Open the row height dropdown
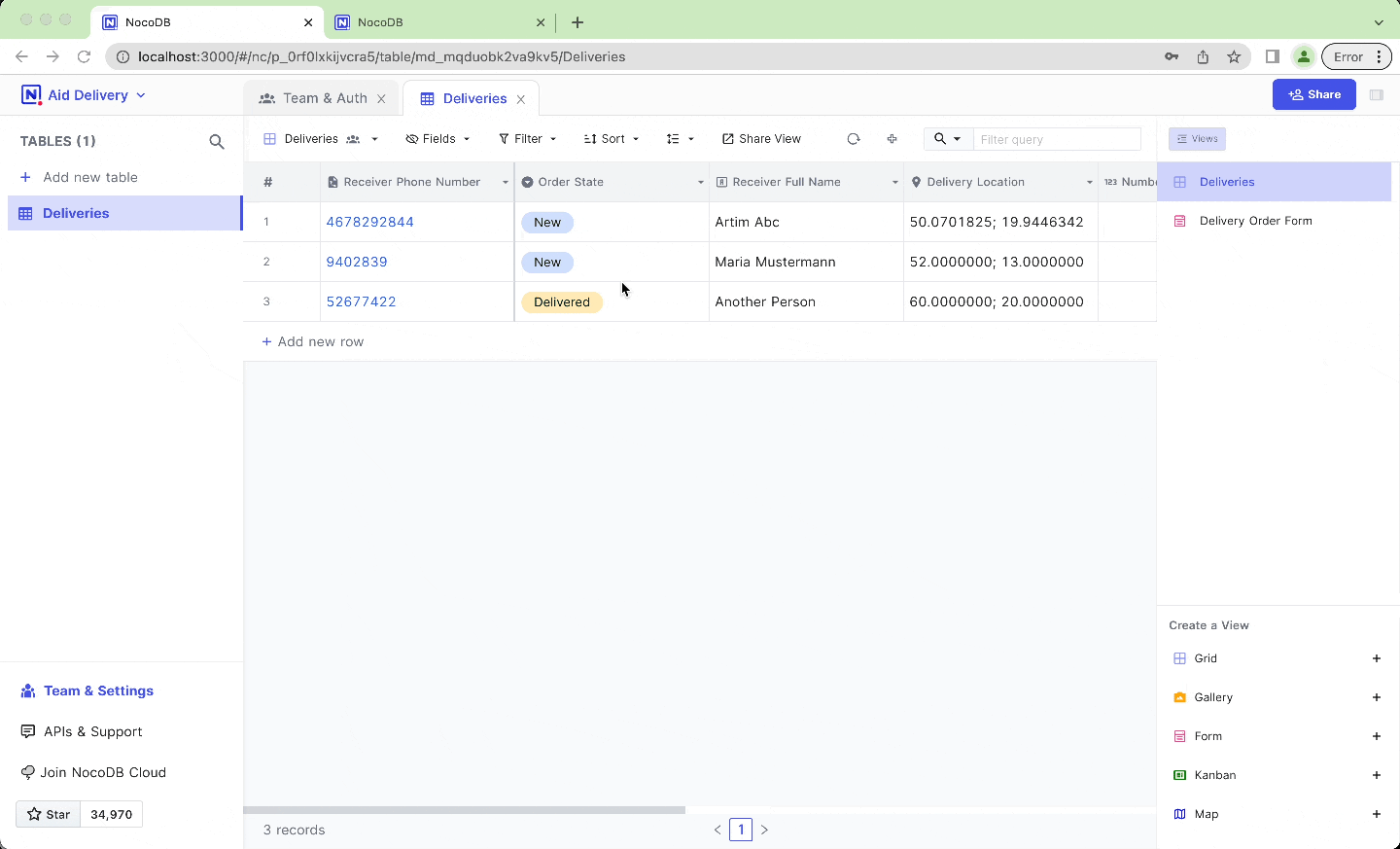 click(x=680, y=139)
